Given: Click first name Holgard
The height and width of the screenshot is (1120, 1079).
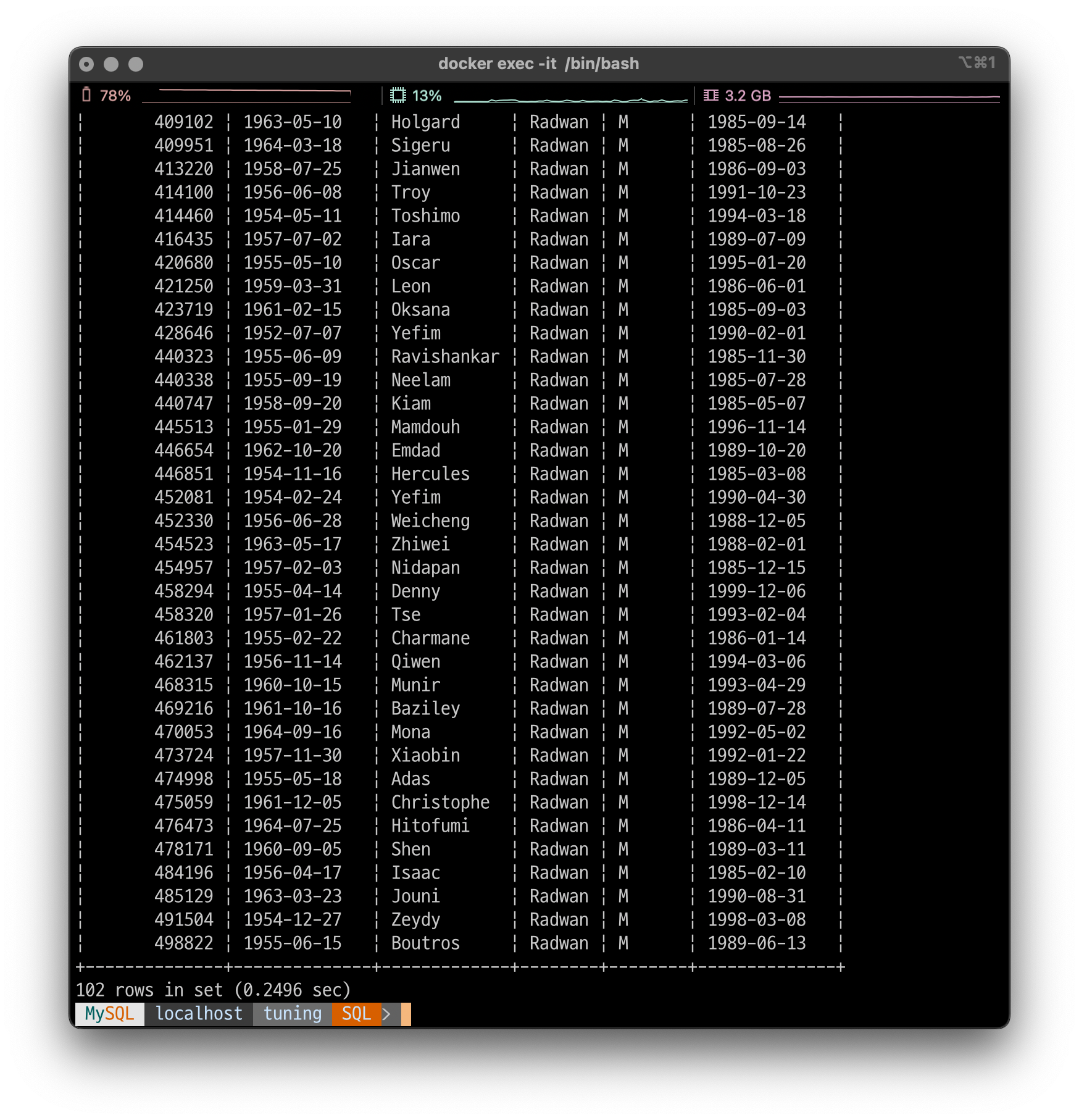Looking at the screenshot, I should click(x=425, y=122).
